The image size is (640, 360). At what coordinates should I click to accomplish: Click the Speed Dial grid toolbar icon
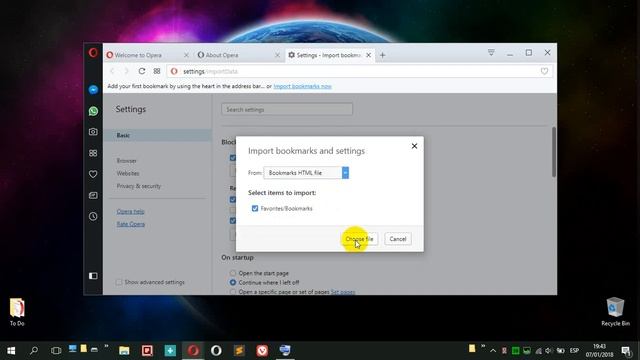point(157,71)
